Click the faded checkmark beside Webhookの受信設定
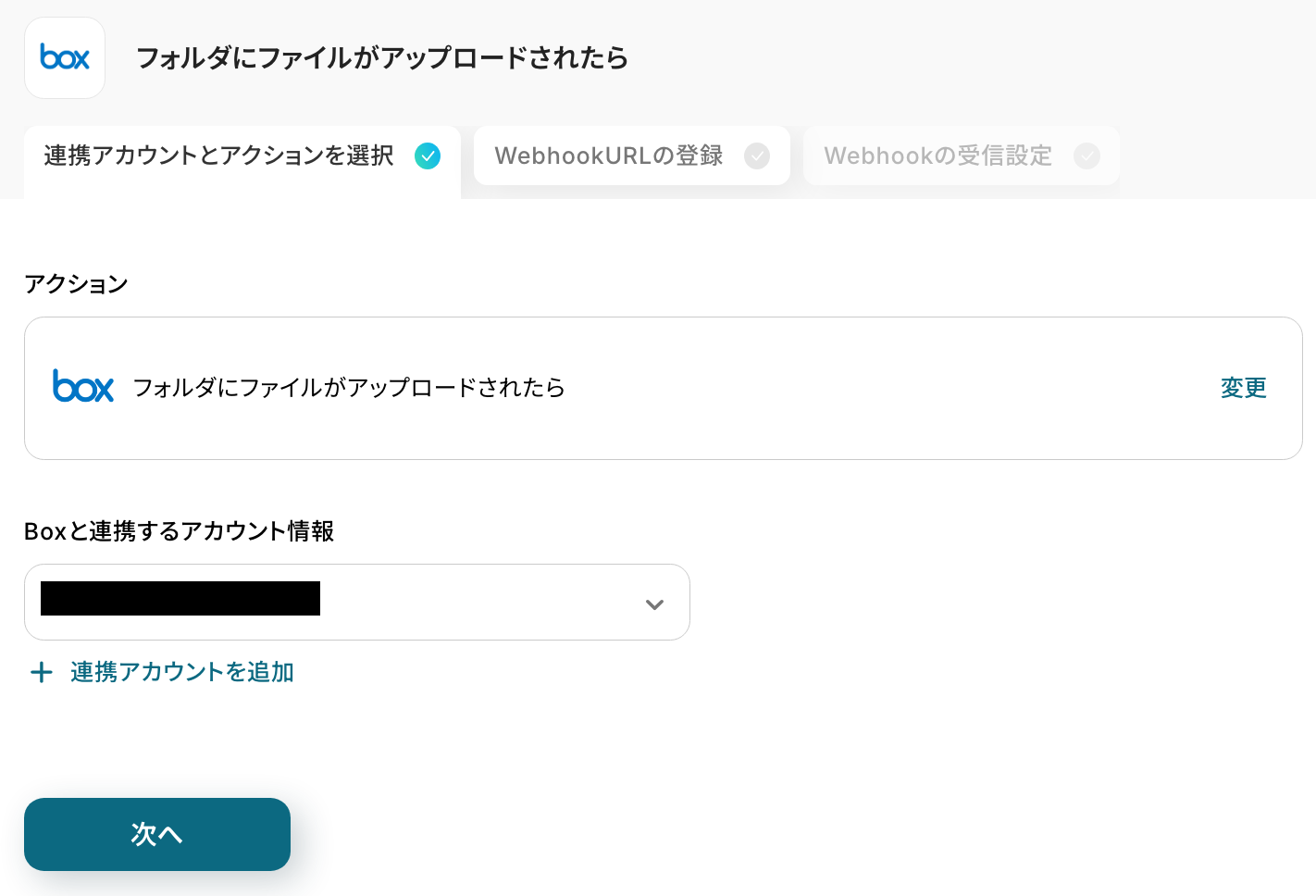Image resolution: width=1316 pixels, height=896 pixels. pos(1086,156)
